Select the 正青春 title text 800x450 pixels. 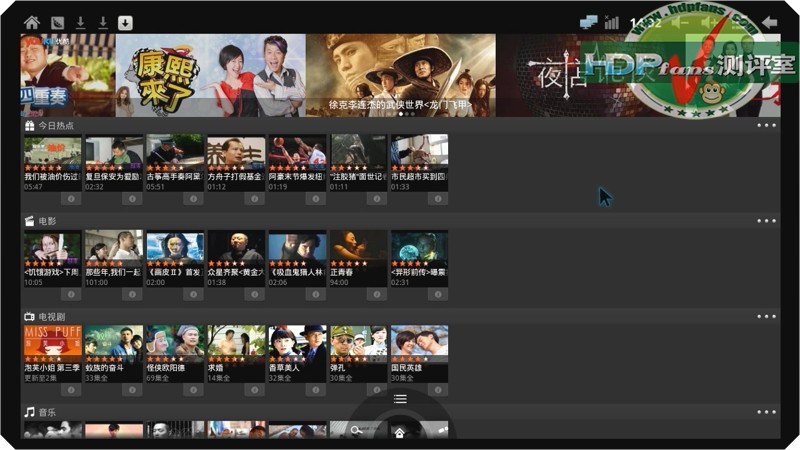342,272
